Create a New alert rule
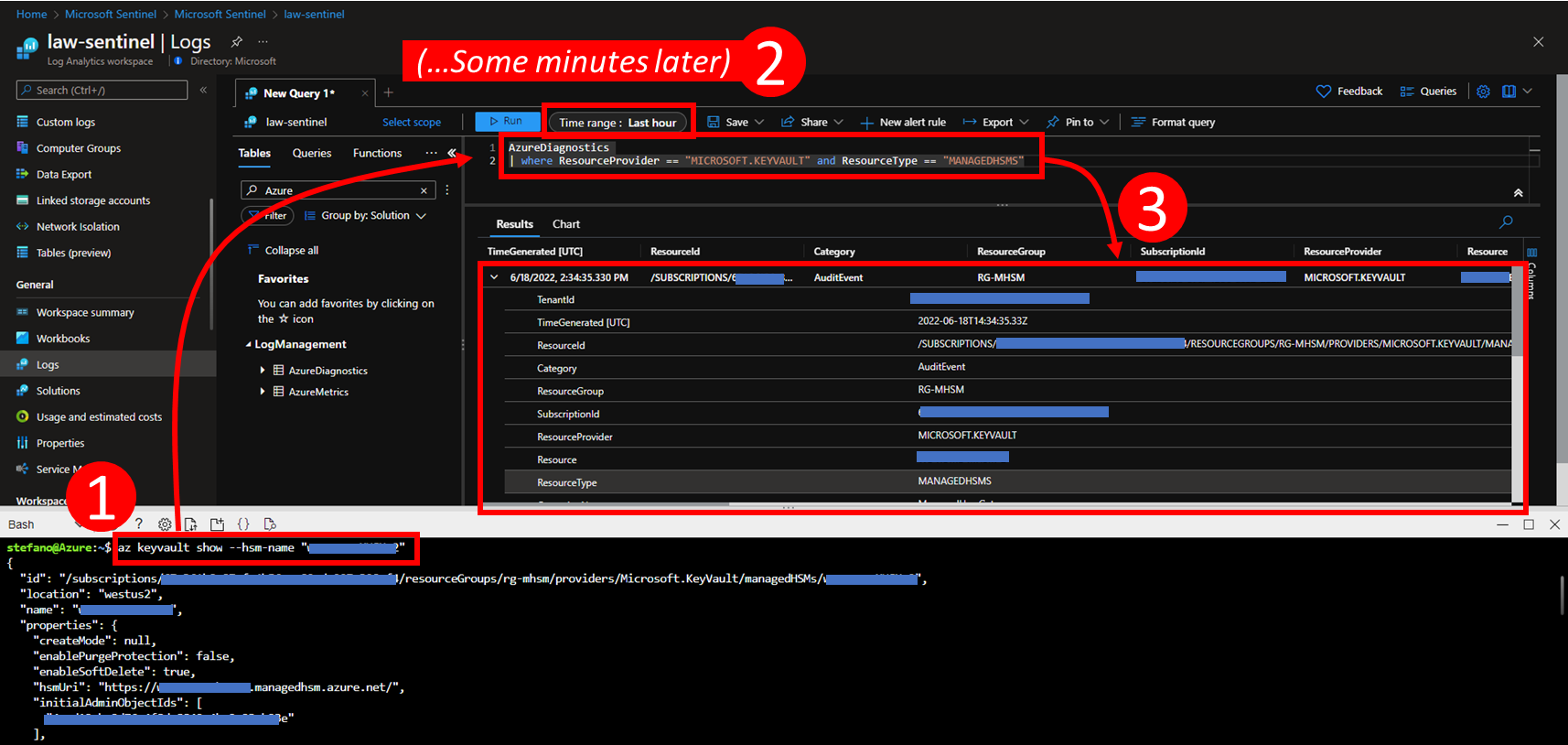Image resolution: width=1568 pixels, height=745 pixels. tap(903, 123)
